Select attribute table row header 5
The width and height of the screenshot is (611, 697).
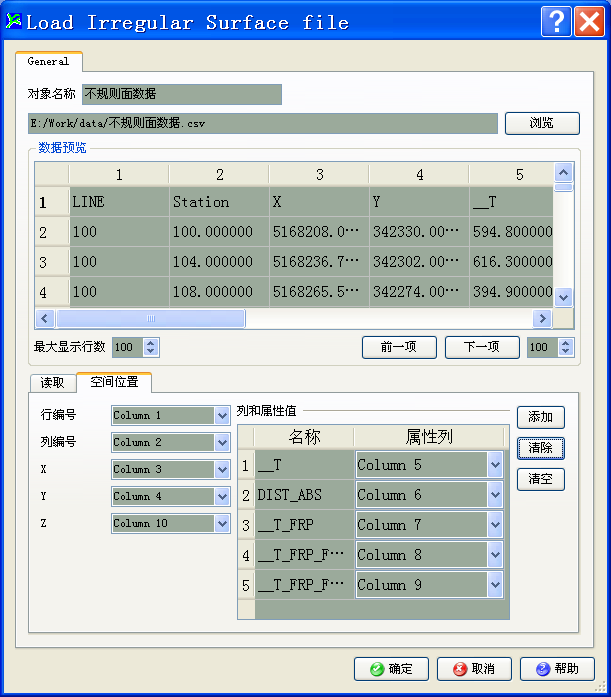pos(246,585)
